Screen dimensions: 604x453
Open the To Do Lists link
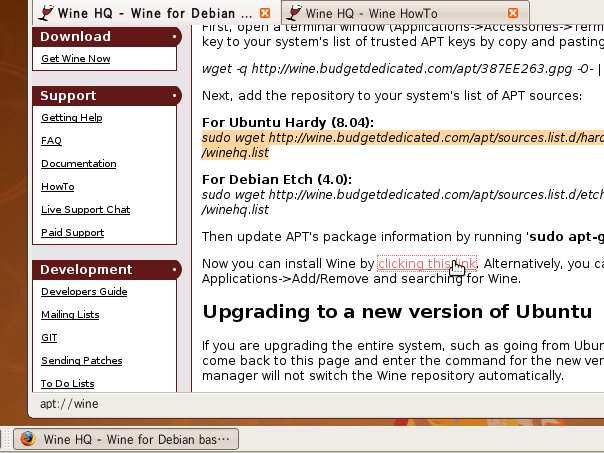point(67,384)
